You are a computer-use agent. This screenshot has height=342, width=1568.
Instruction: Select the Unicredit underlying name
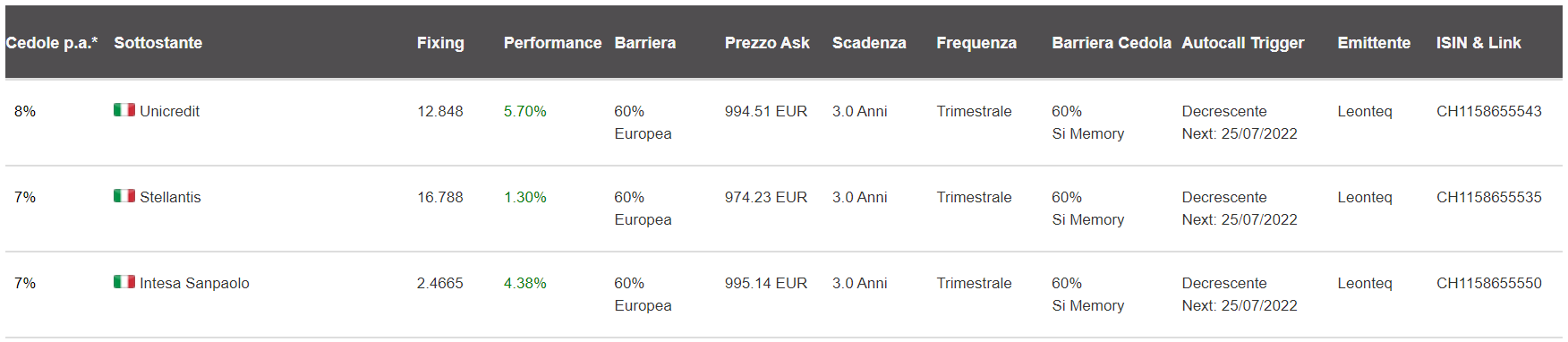(169, 111)
